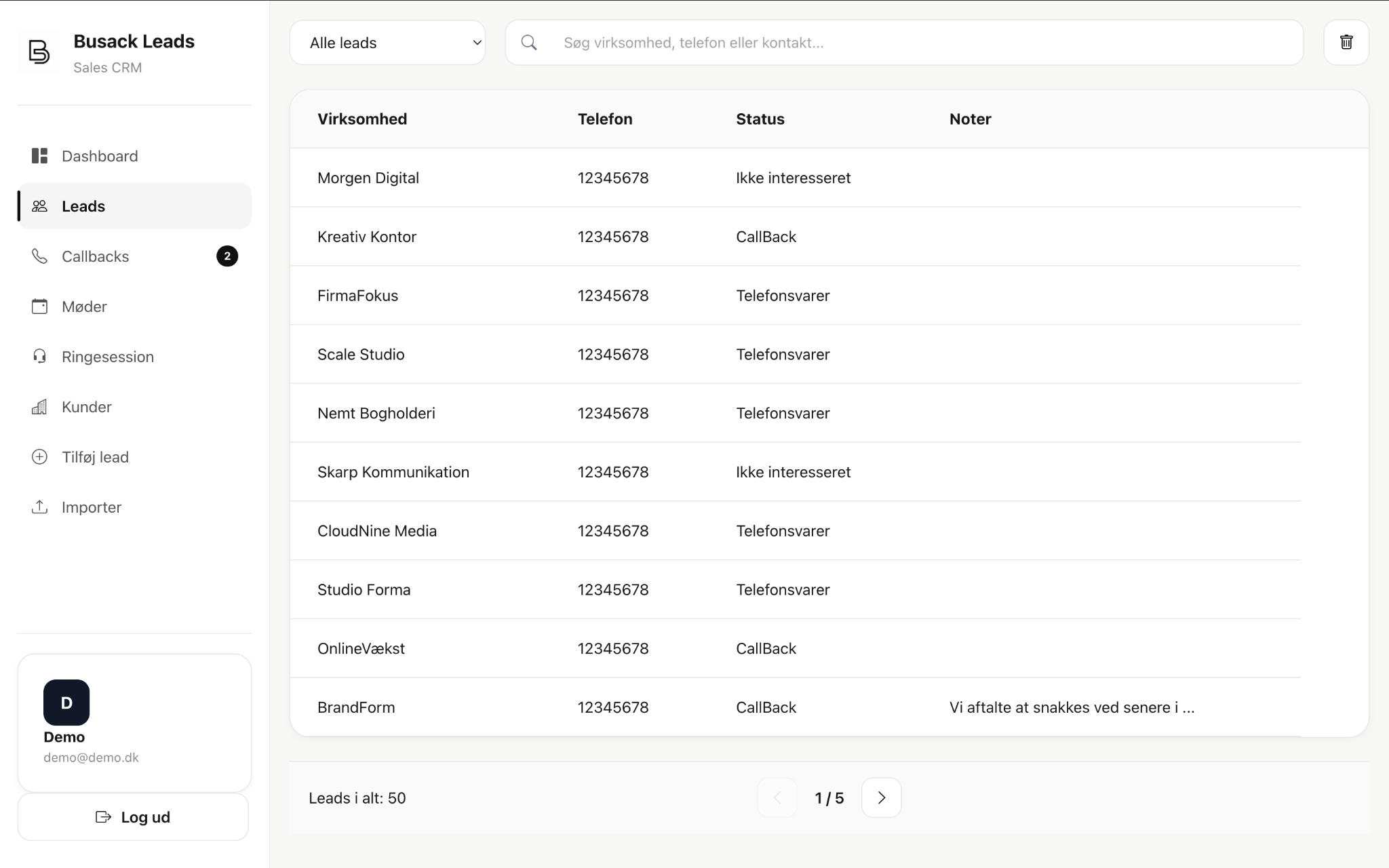Viewport: 1389px width, 868px height.
Task: Click BrandForm's CallBack status
Action: (766, 707)
